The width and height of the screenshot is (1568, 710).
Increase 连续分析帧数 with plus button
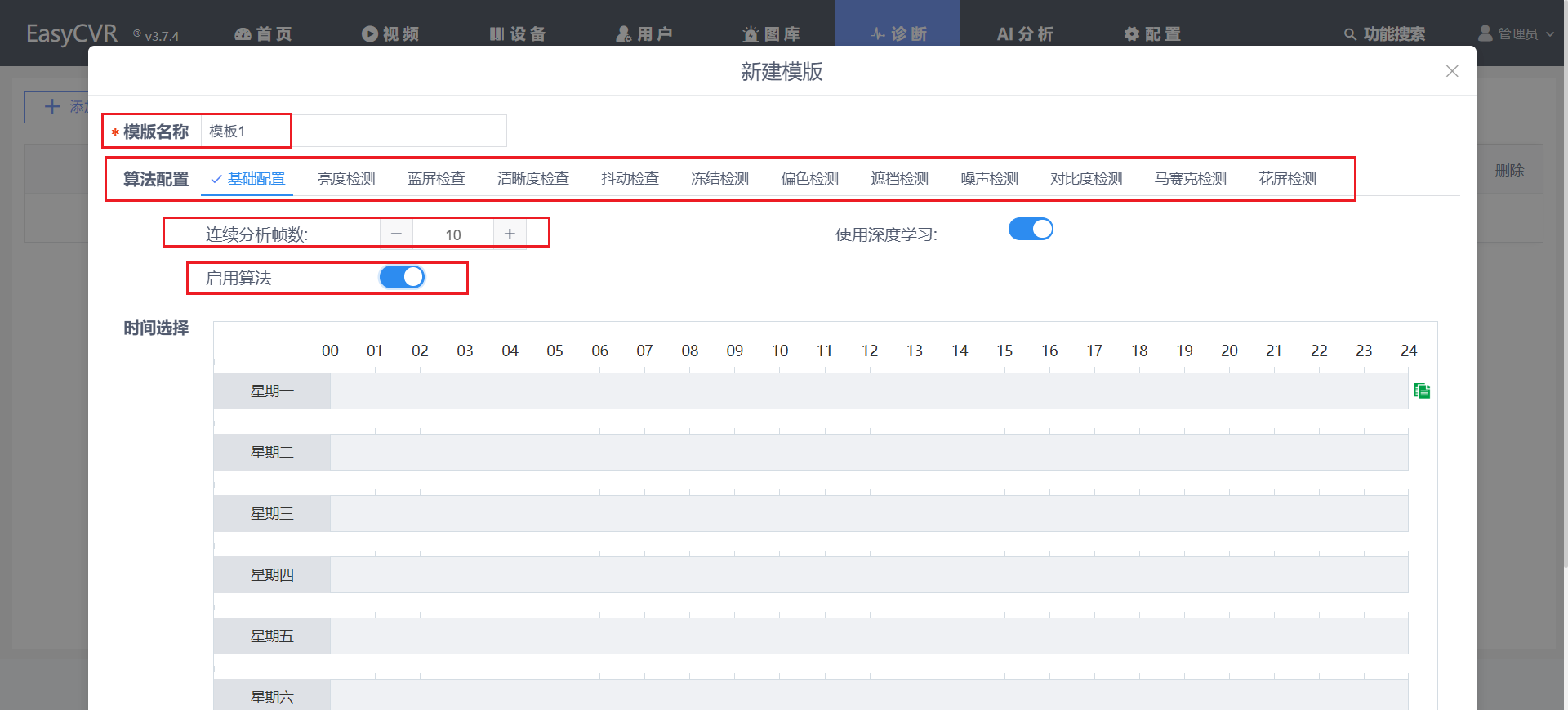click(510, 234)
